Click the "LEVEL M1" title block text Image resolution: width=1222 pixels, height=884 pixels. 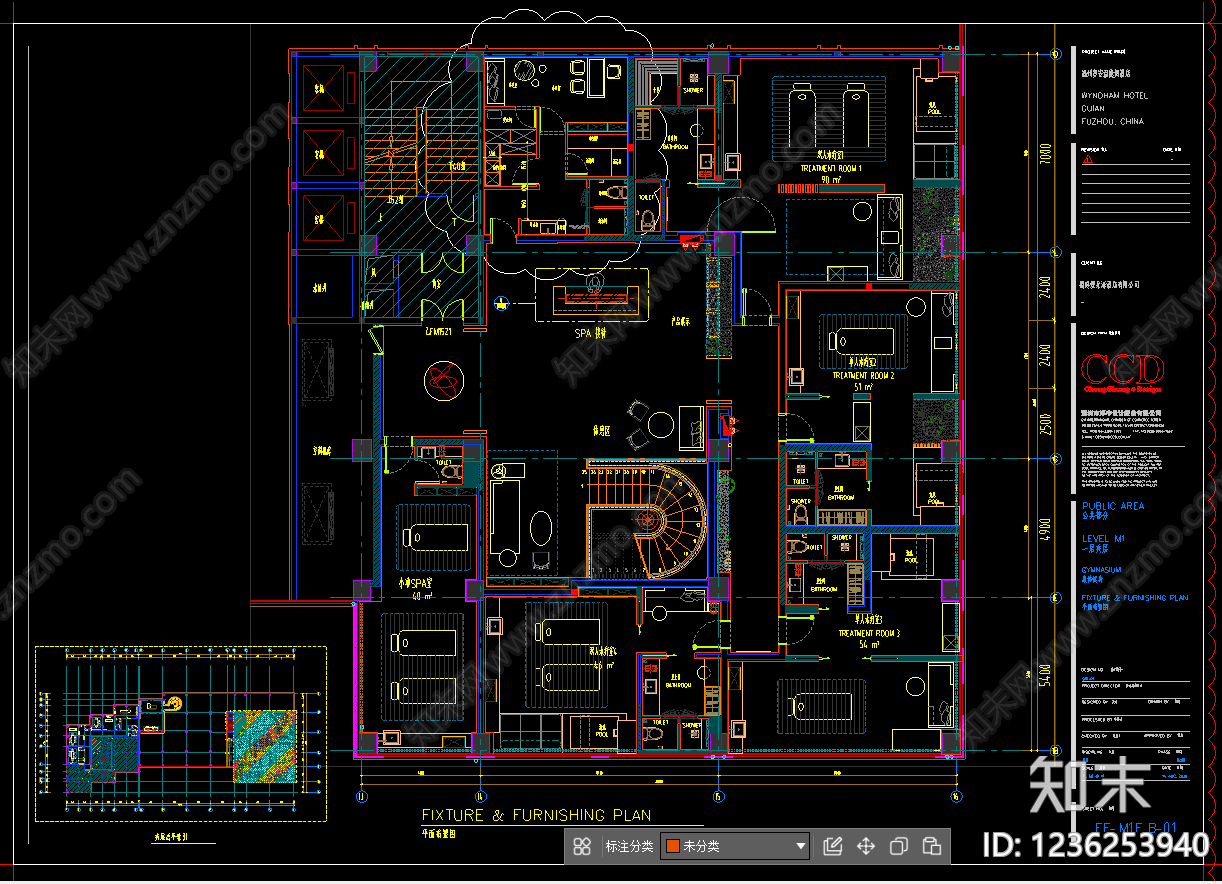coord(1103,538)
